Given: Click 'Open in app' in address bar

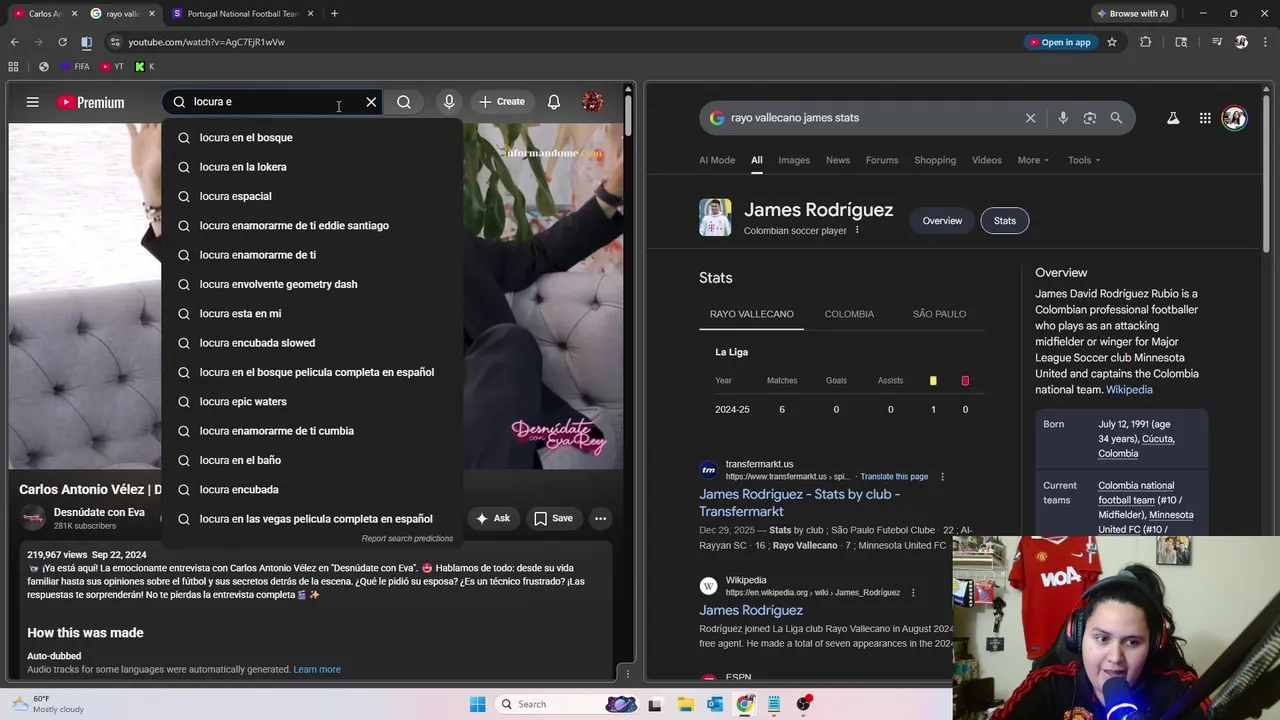Looking at the screenshot, I should coord(1060,42).
